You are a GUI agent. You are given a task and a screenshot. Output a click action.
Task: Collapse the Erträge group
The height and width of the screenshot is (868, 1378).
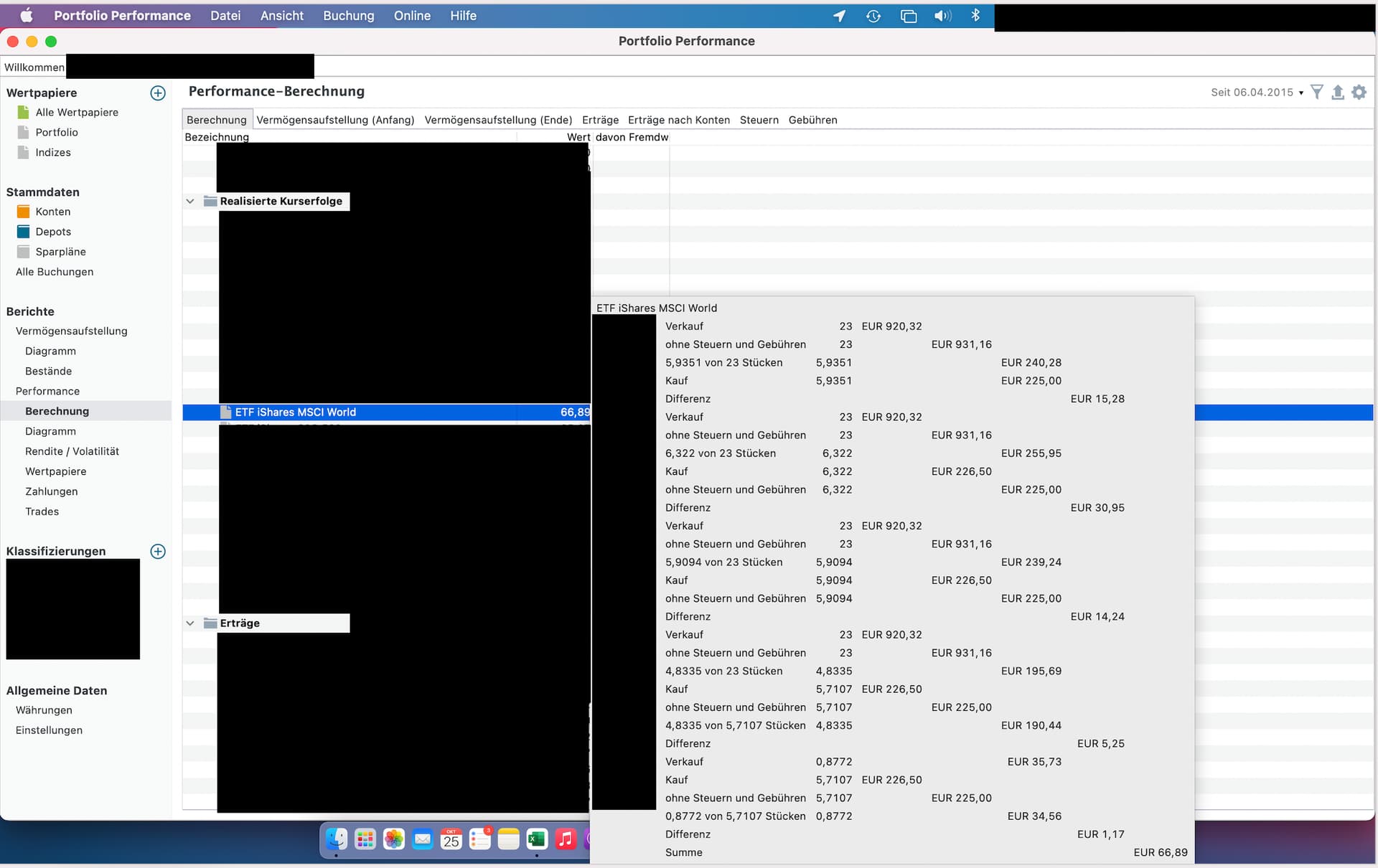190,623
